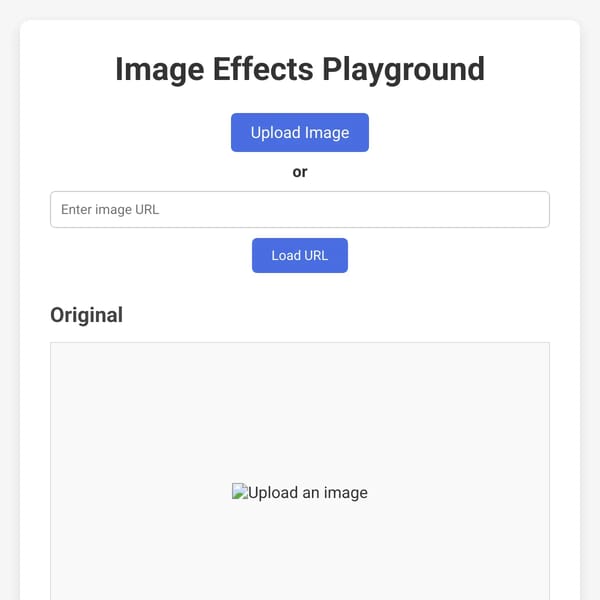This screenshot has height=600, width=600.
Task: Load the image from URL button
Action: (300, 255)
